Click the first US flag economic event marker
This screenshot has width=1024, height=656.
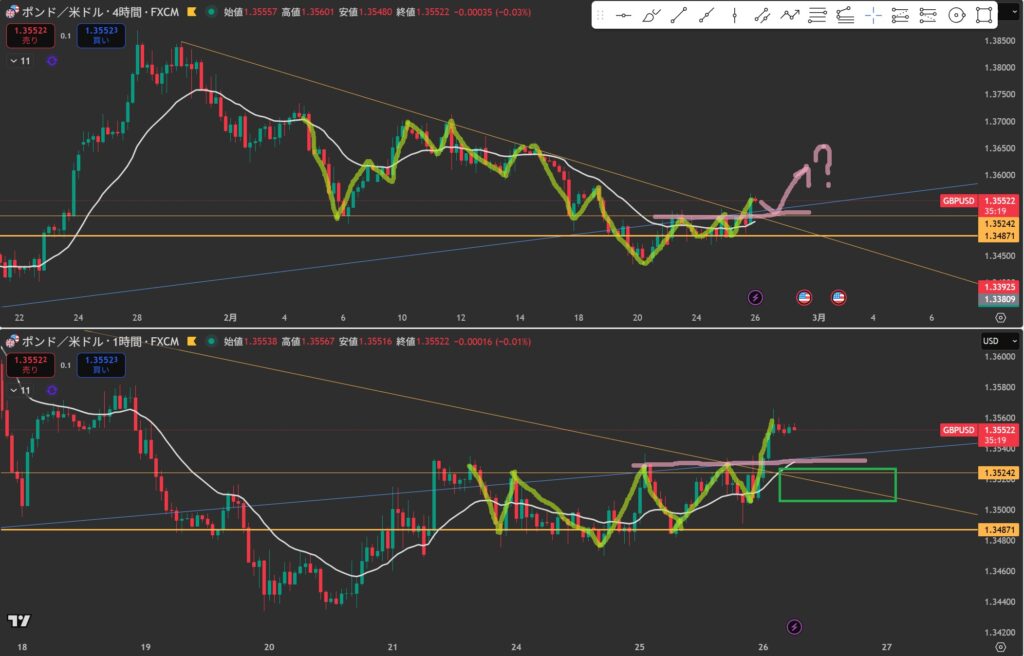click(804, 297)
